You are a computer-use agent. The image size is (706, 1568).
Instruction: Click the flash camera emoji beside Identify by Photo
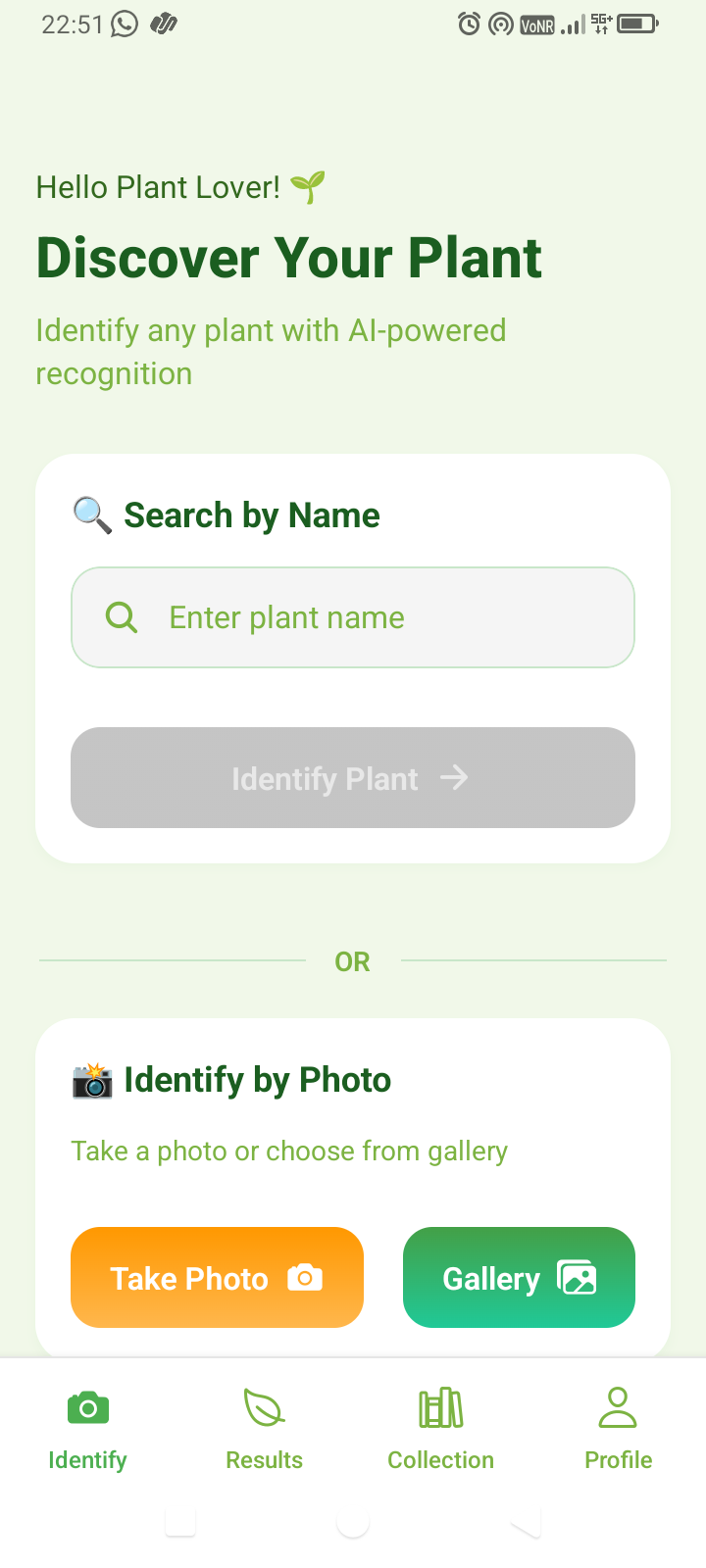[92, 1080]
